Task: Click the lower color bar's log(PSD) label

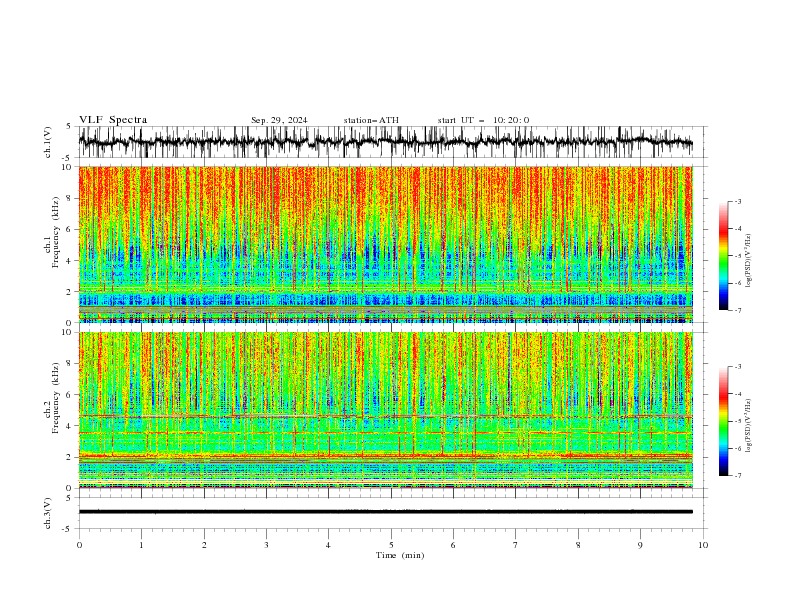Action: click(x=748, y=426)
